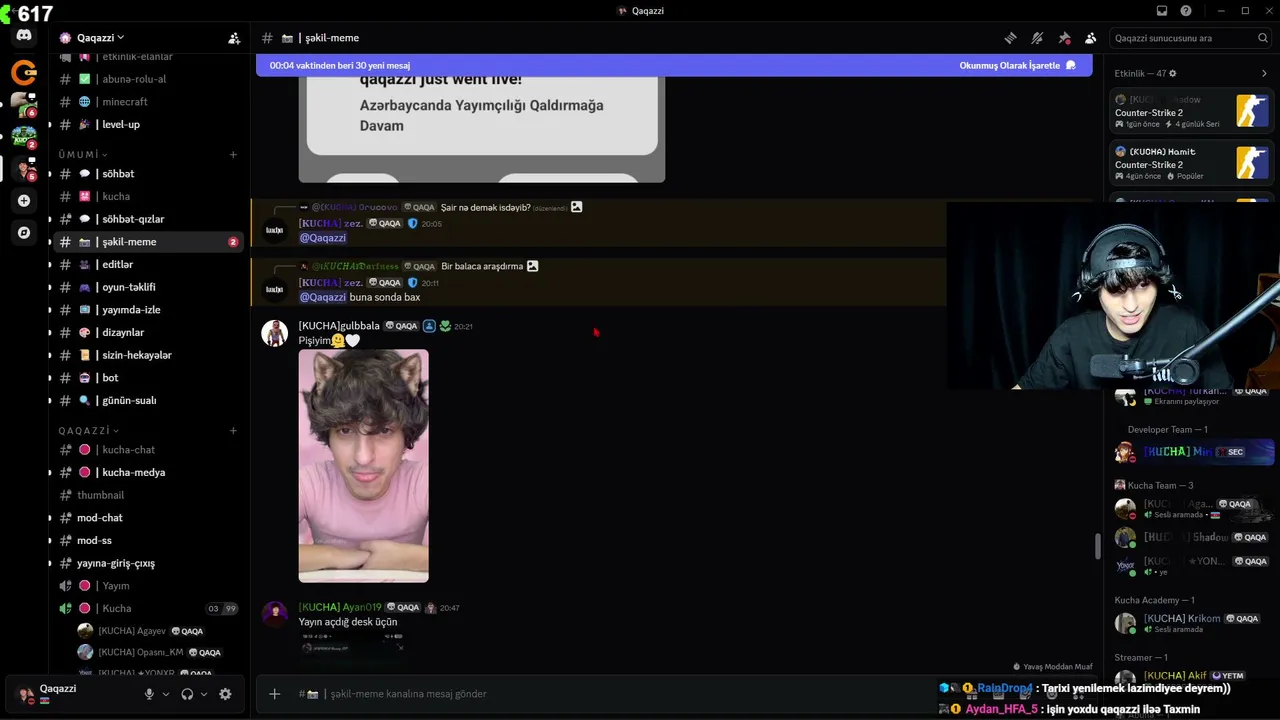Open server discovery compass
Image resolution: width=1280 pixels, height=720 pixels.
(x=24, y=232)
